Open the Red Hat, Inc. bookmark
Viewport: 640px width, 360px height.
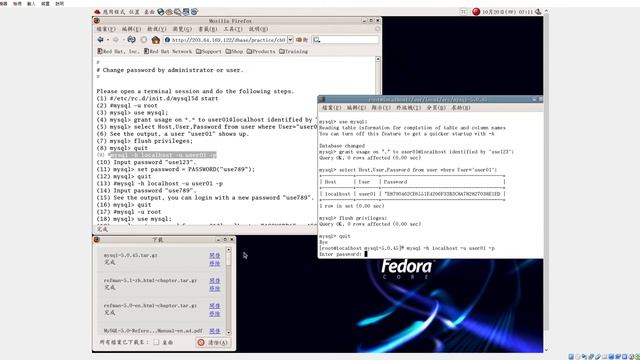(x=118, y=51)
